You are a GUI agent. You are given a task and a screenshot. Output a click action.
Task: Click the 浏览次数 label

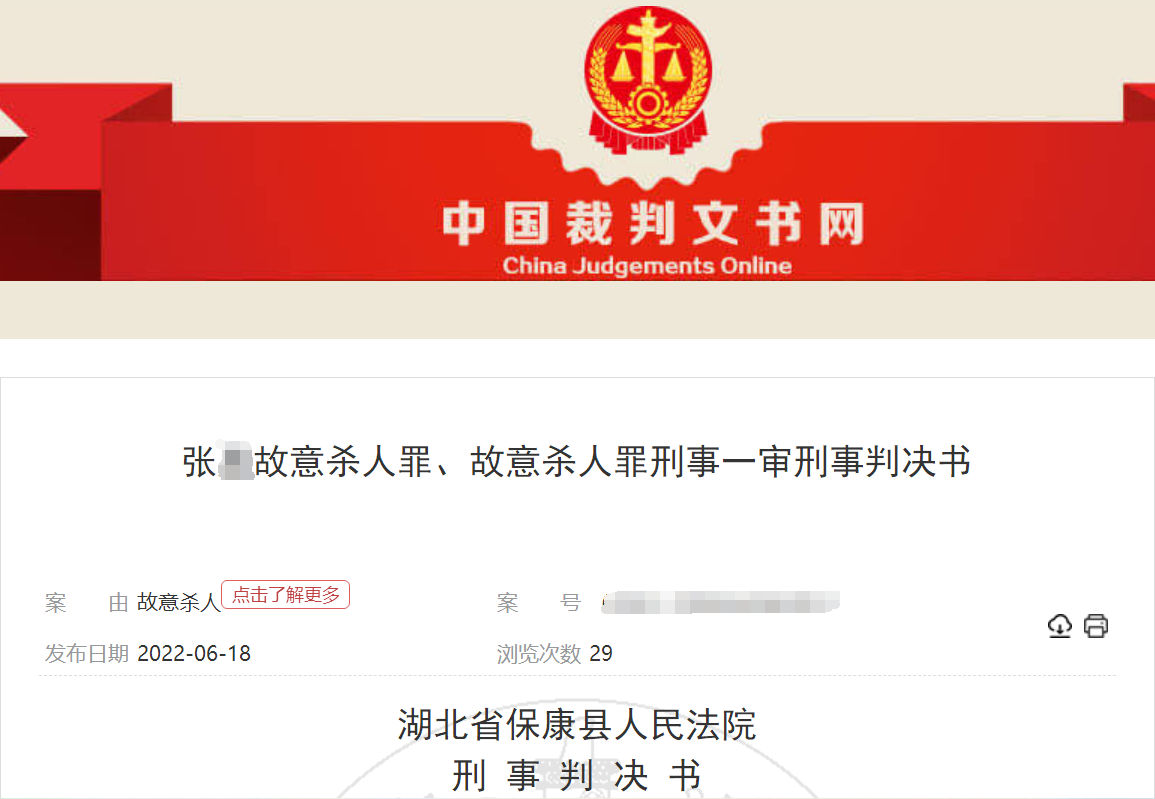538,653
